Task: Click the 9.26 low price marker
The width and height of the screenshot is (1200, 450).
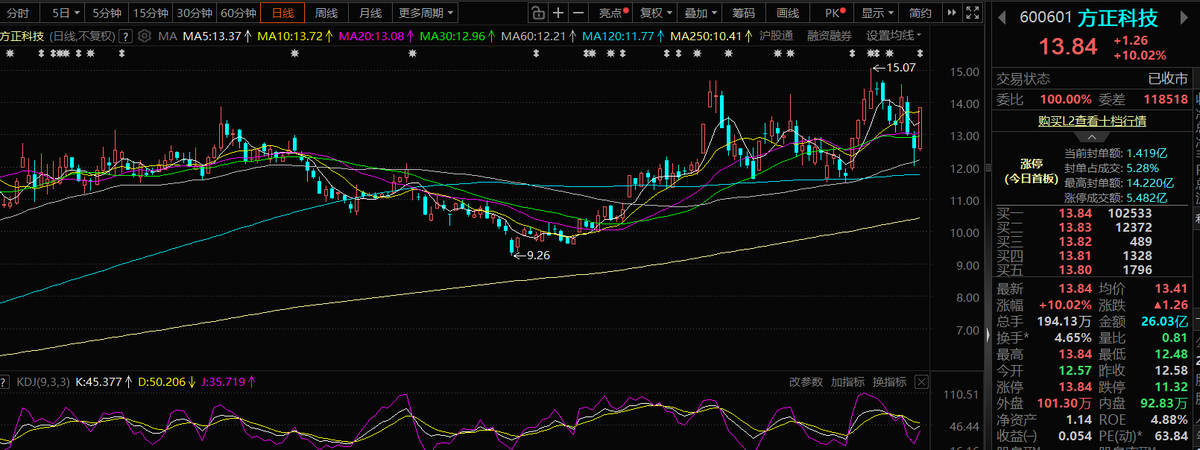Action: (x=538, y=255)
